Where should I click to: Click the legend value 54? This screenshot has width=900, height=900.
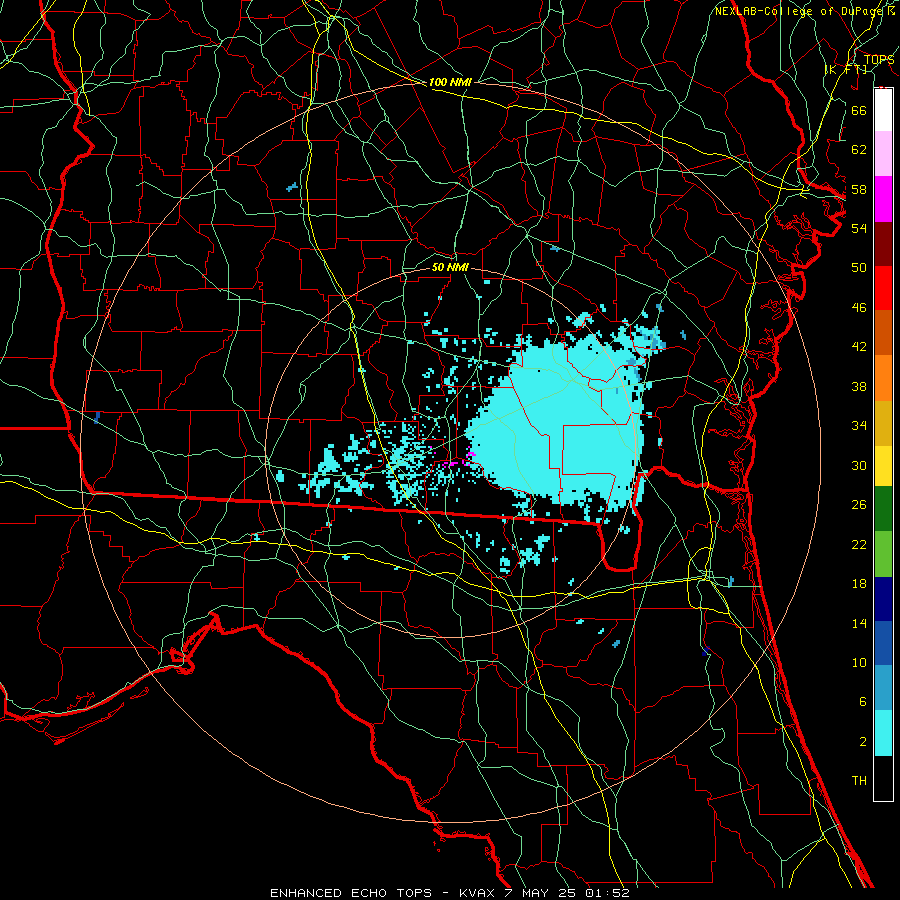(859, 228)
